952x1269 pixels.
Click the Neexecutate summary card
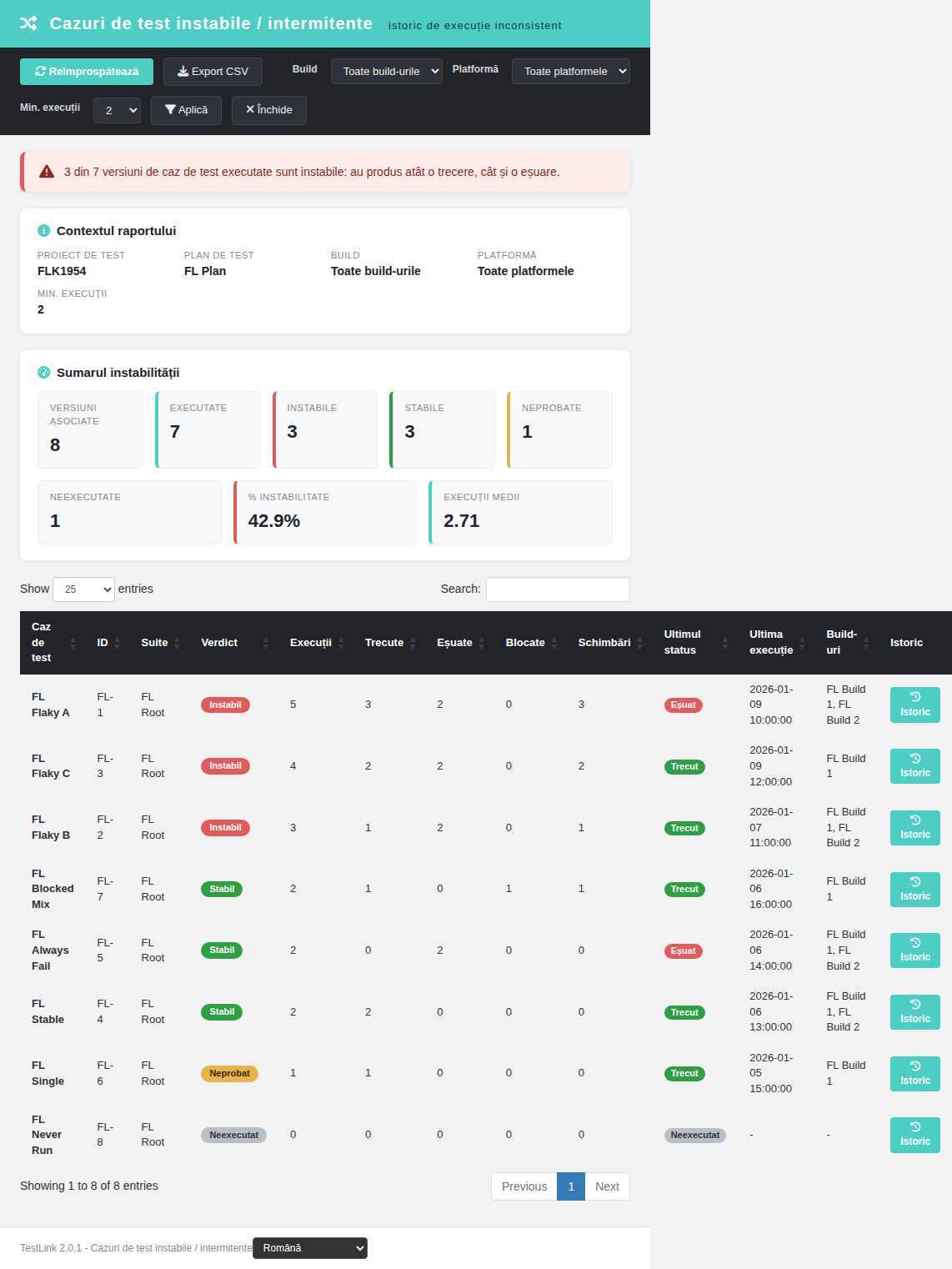[129, 512]
